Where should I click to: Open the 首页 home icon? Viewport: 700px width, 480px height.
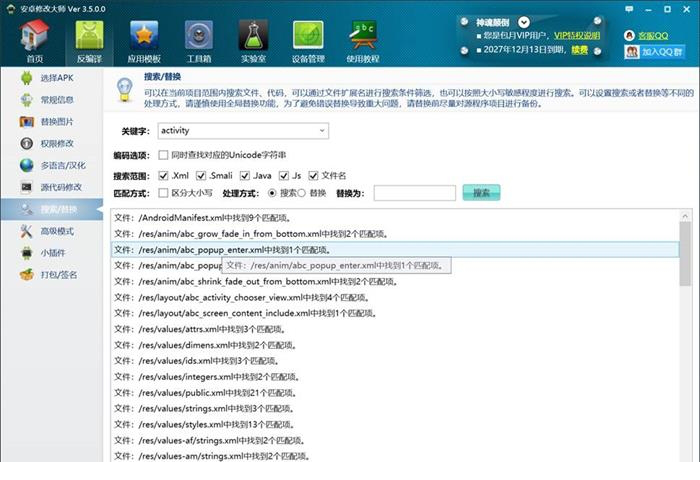coord(34,36)
